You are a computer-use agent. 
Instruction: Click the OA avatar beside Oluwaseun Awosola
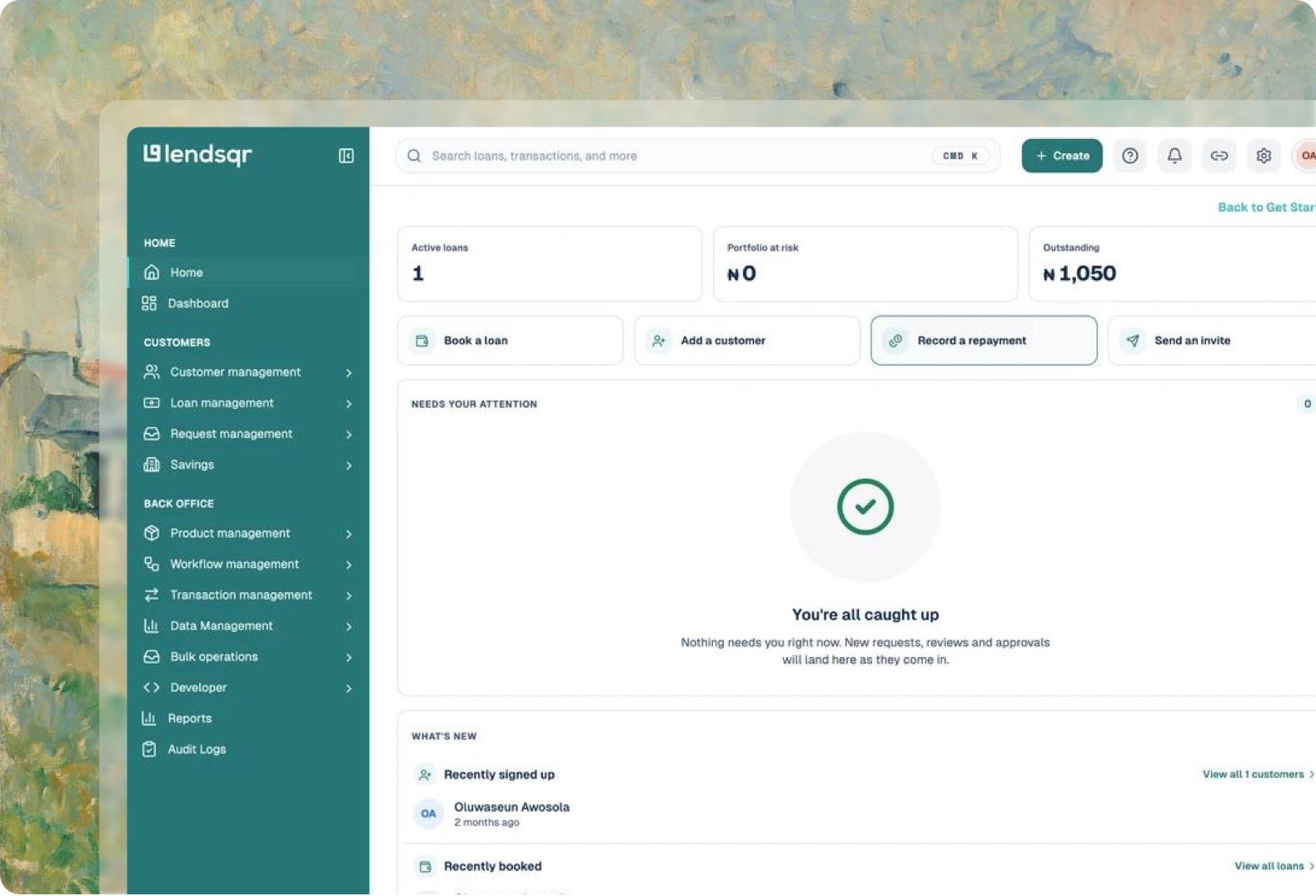click(x=428, y=814)
